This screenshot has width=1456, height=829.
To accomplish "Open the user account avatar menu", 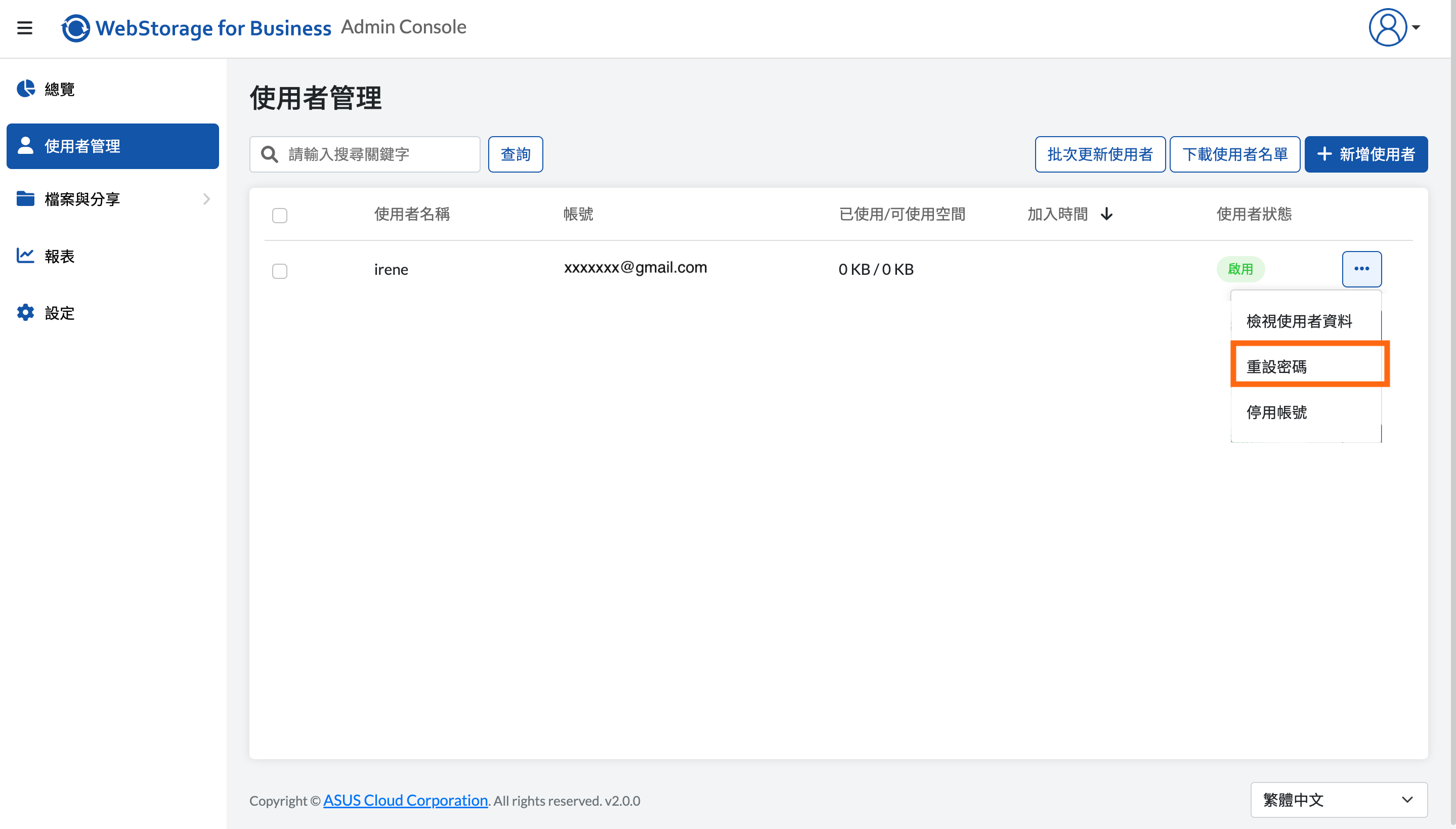I will coord(1388,27).
